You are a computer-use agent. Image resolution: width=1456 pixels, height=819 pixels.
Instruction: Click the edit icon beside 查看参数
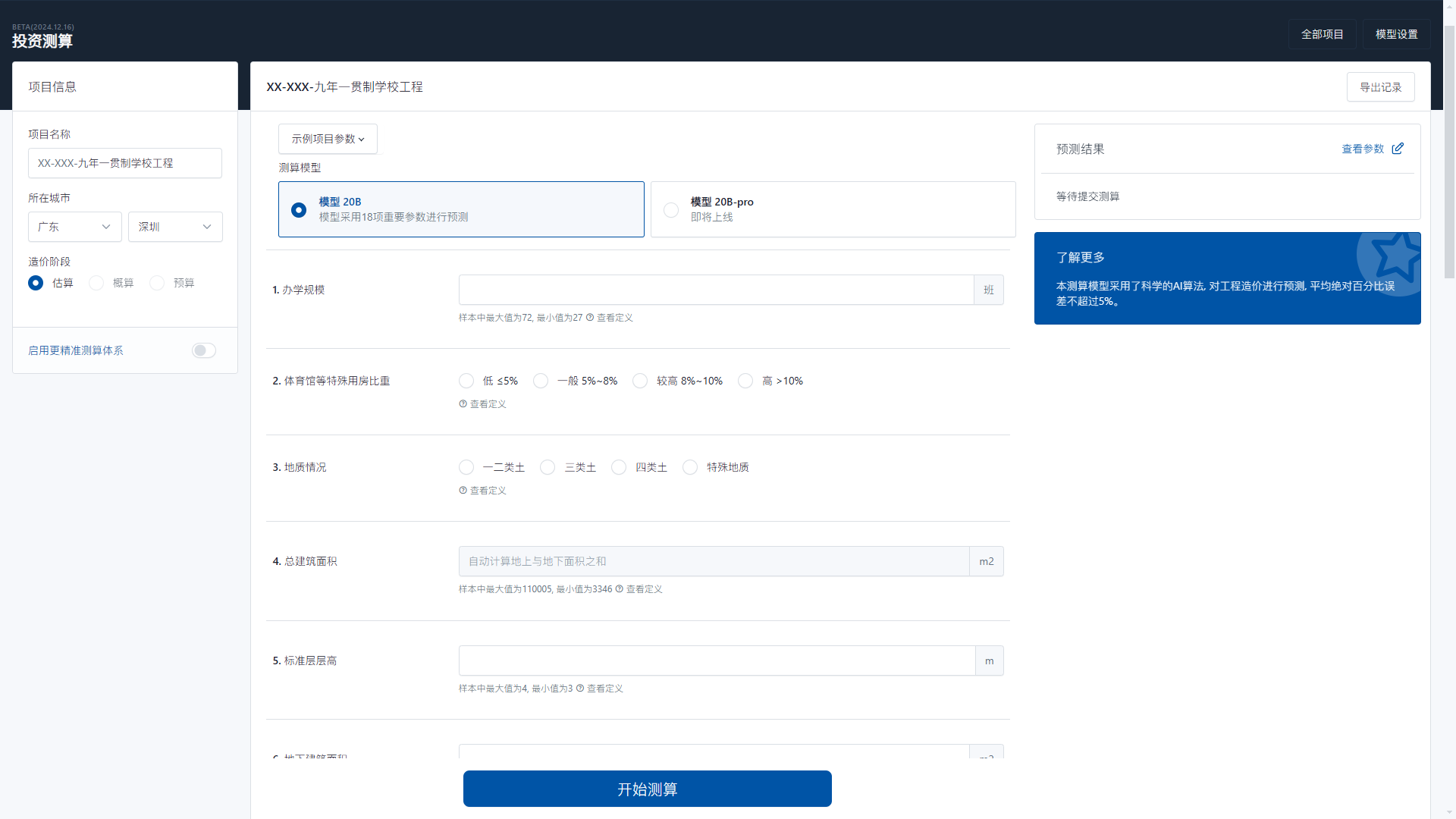click(x=1398, y=149)
